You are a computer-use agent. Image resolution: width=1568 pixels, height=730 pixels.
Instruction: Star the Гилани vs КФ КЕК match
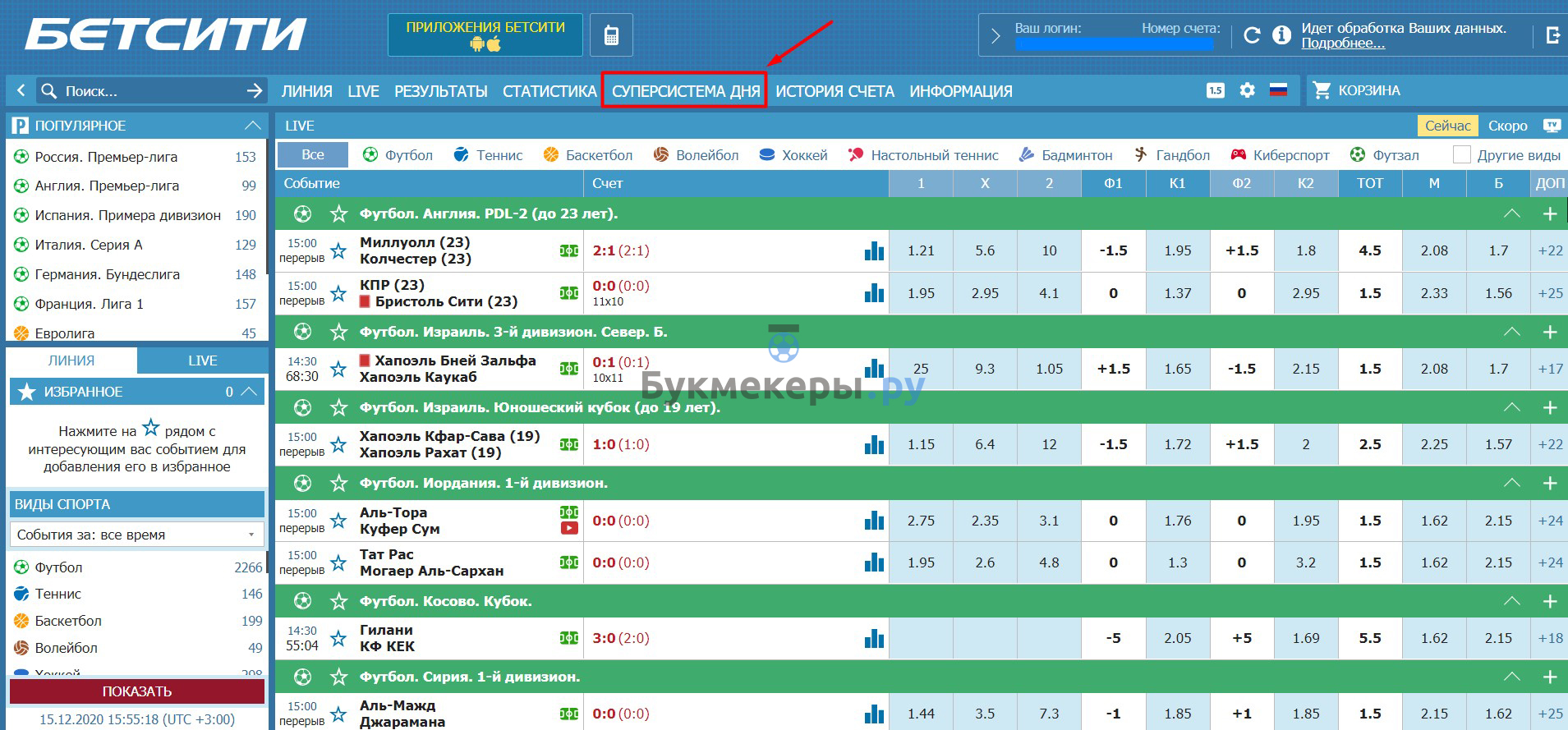[338, 638]
